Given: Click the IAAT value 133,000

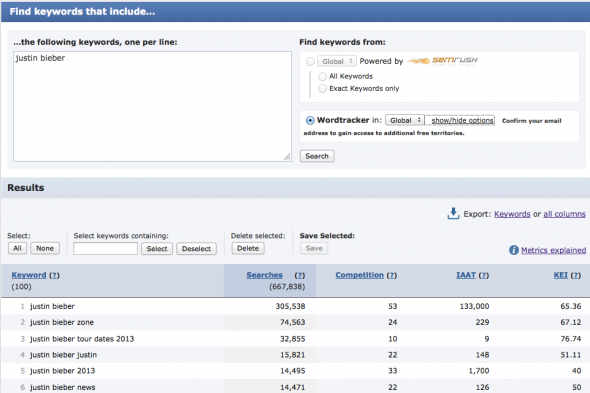Looking at the screenshot, I should 474,306.
